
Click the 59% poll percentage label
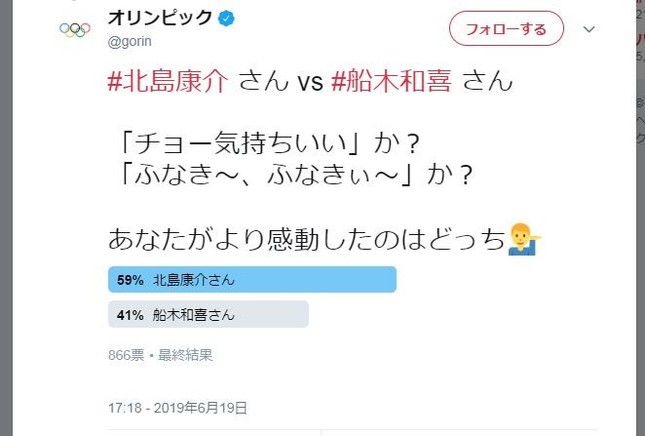coord(130,281)
